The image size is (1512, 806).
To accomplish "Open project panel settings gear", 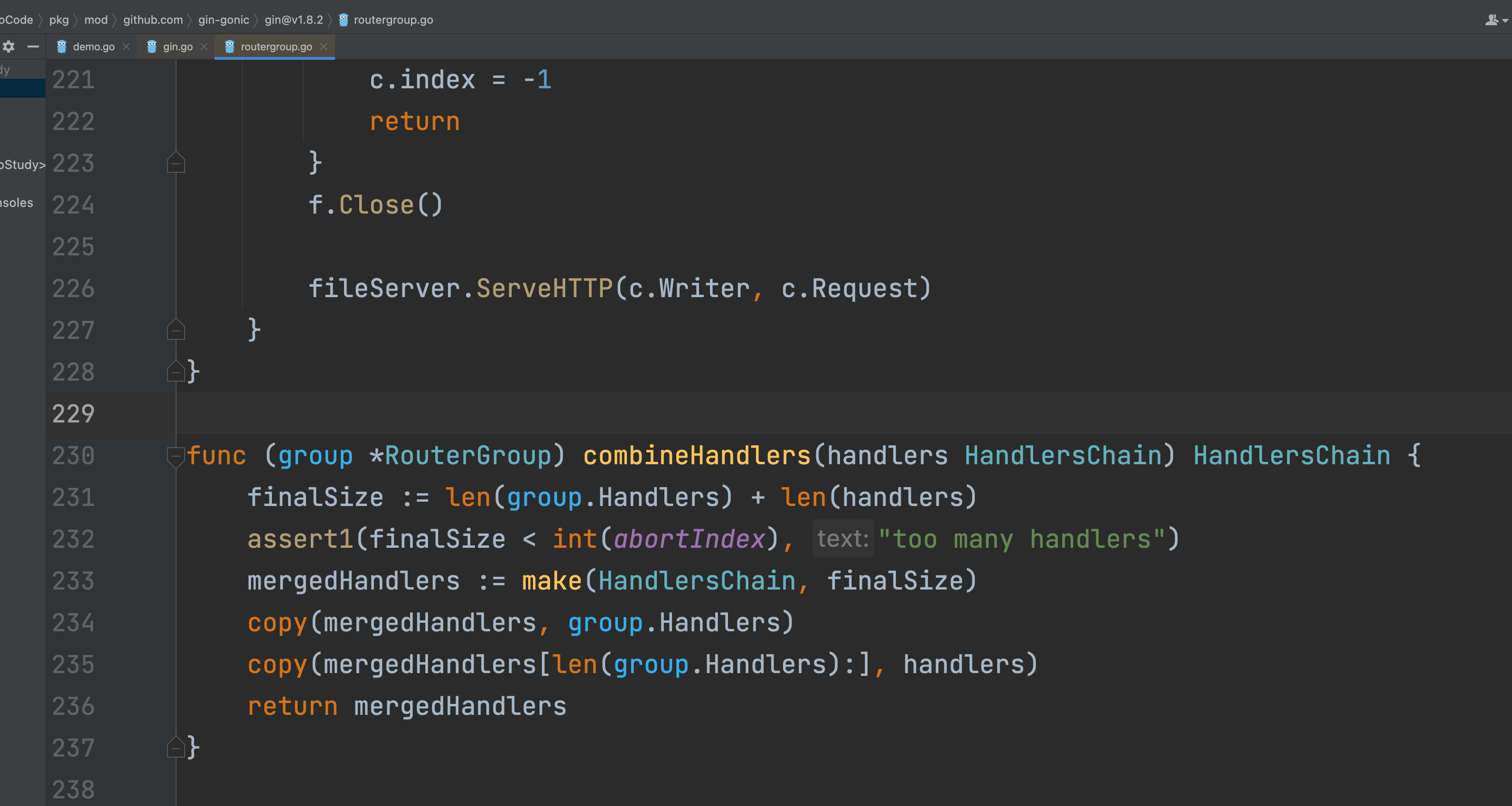I will pos(9,47).
